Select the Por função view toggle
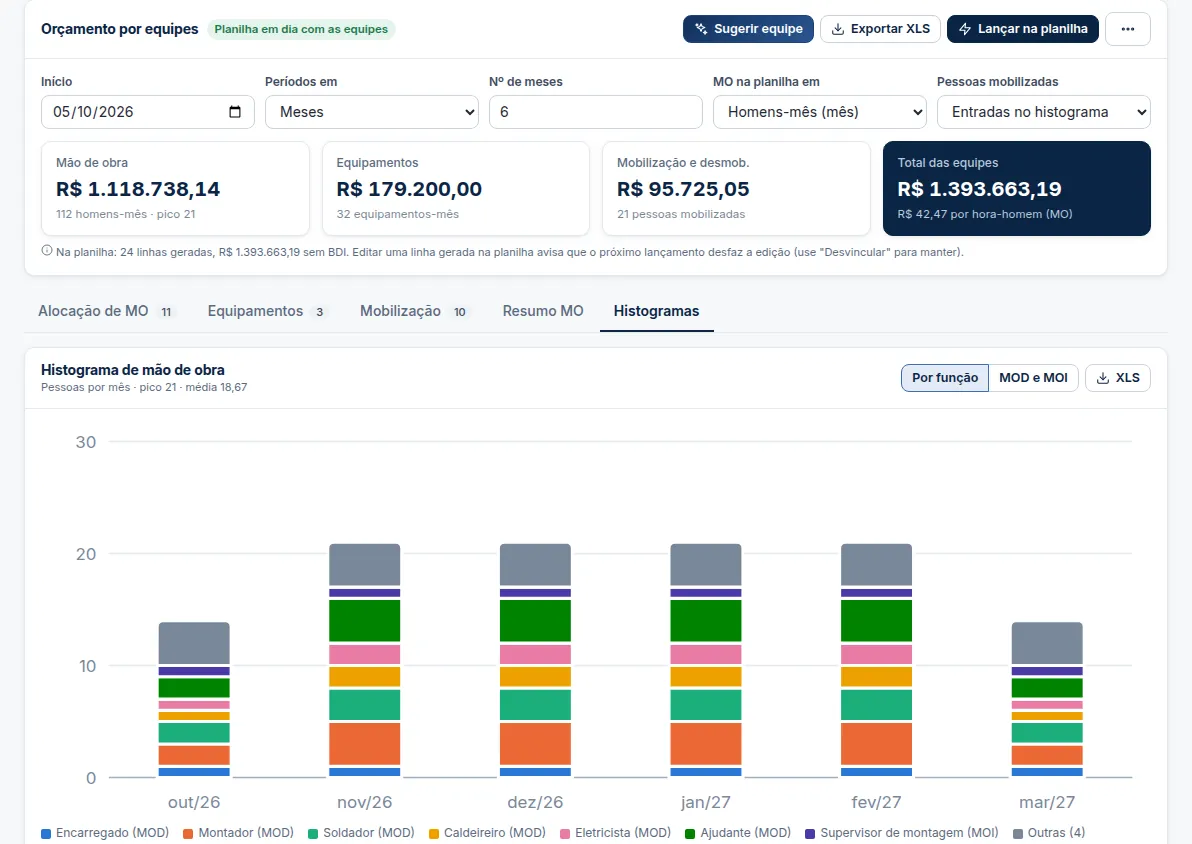1192x844 pixels. click(945, 378)
